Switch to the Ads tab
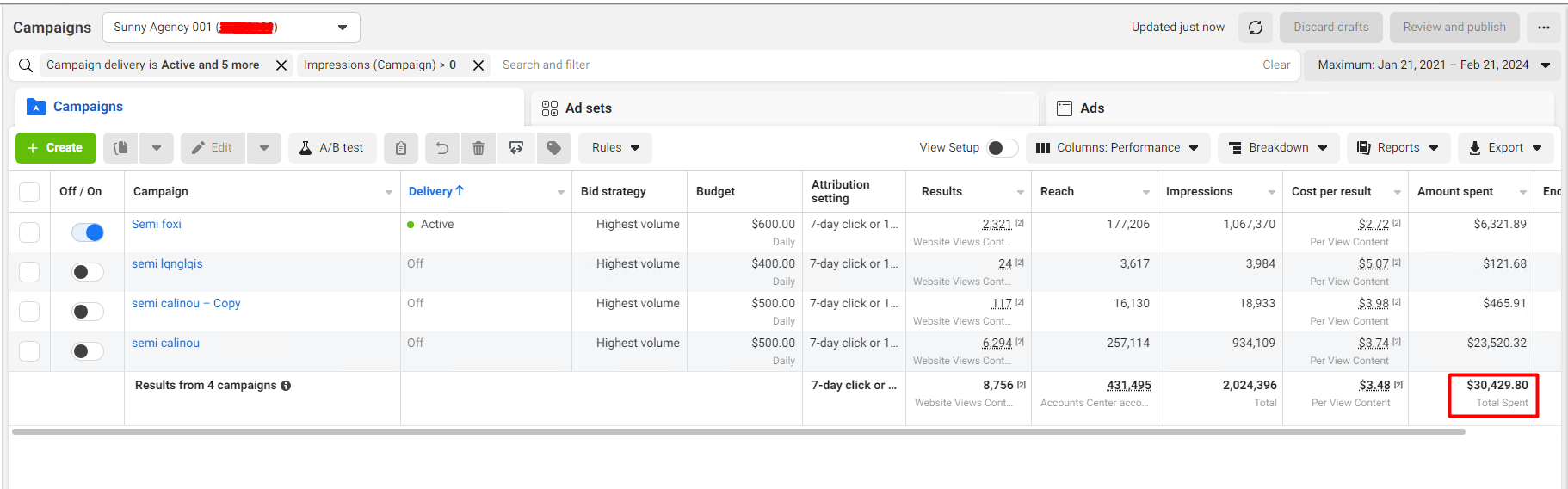1568x489 pixels. 1299,108
